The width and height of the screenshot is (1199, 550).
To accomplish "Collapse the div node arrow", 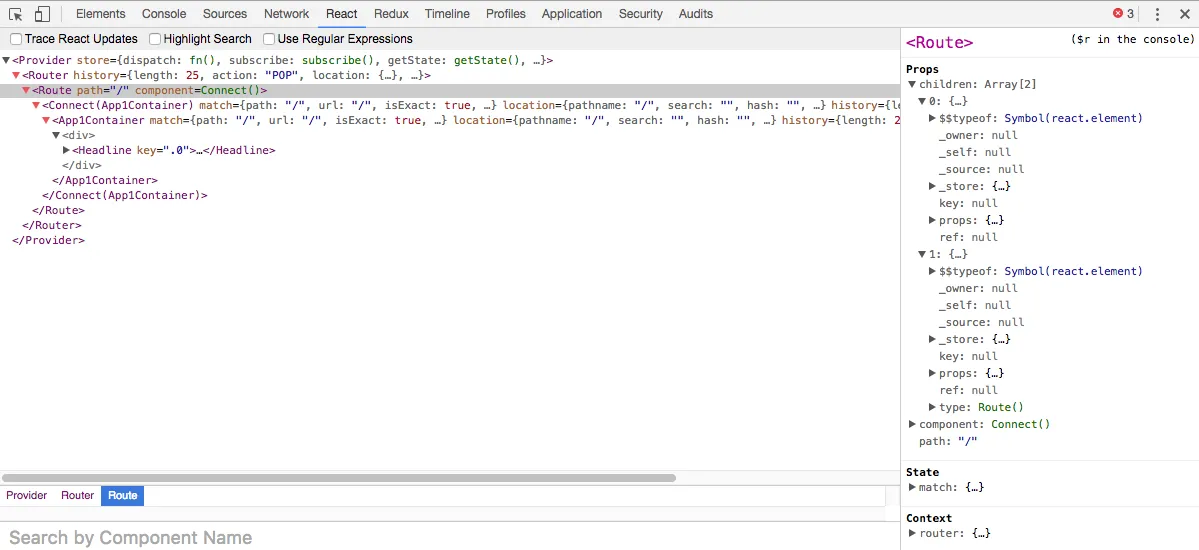I will click(x=56, y=135).
